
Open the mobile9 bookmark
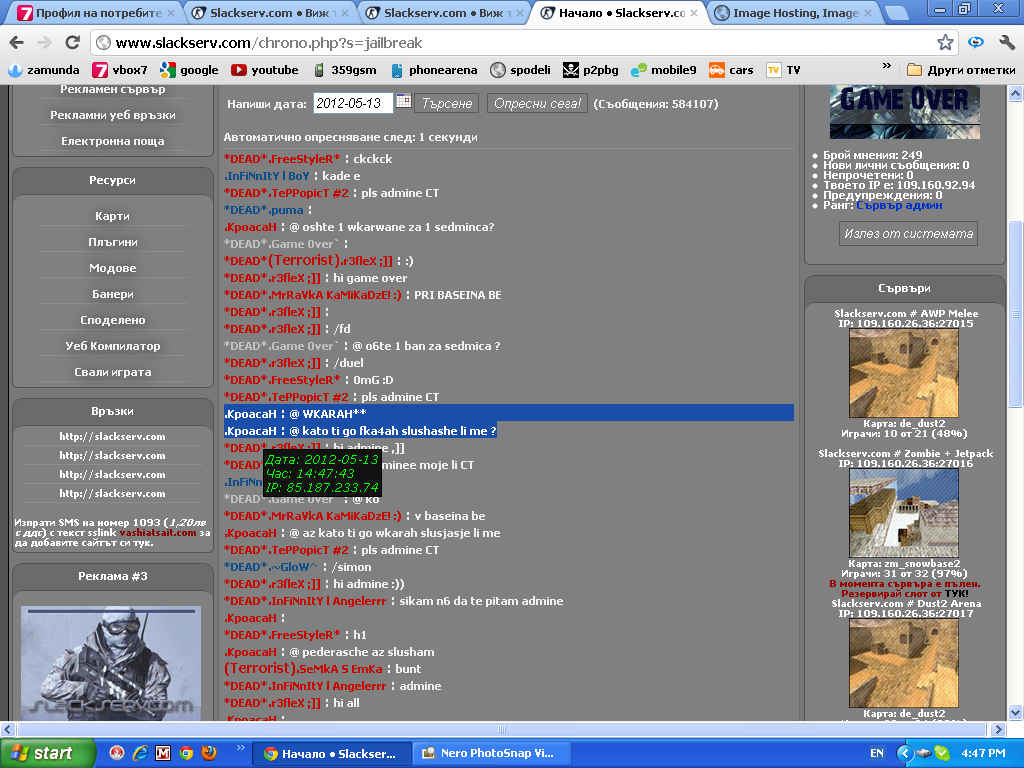click(664, 70)
